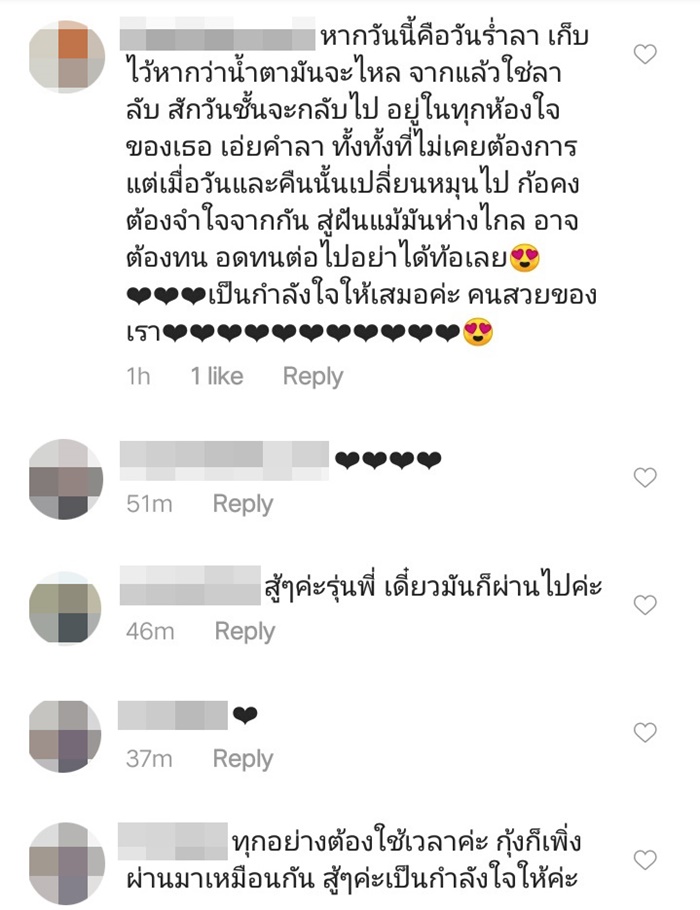Open username beside the four black hearts
Screen dimensions: 700x910
[224, 461]
